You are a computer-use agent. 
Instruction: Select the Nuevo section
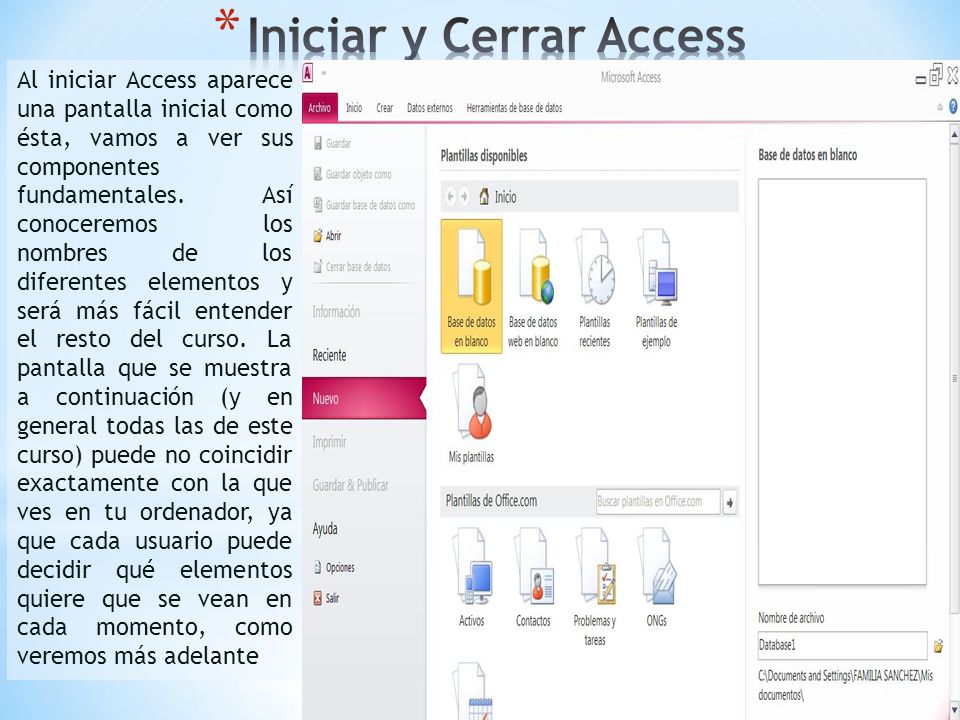pos(364,399)
